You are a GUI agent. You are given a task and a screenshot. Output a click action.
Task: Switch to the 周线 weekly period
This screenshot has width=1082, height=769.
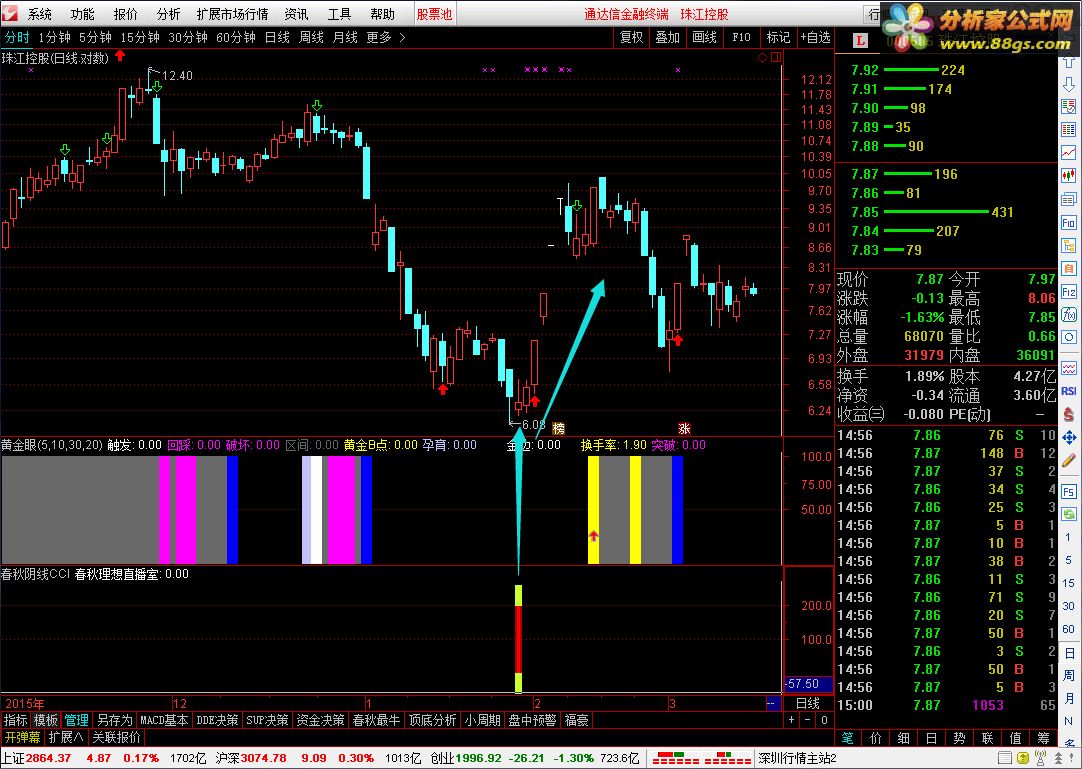click(311, 37)
